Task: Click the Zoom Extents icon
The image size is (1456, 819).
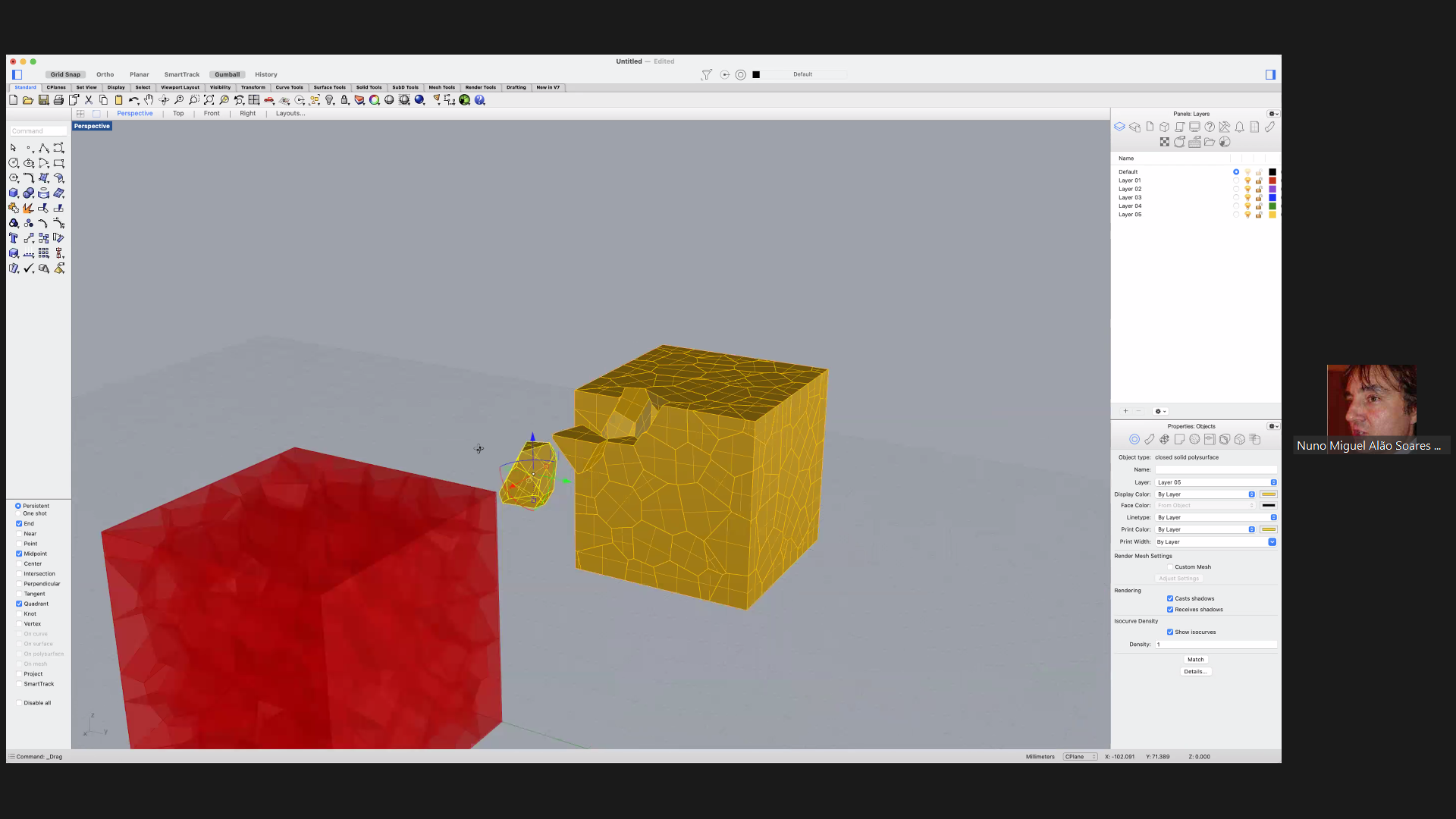Action: coord(209,100)
